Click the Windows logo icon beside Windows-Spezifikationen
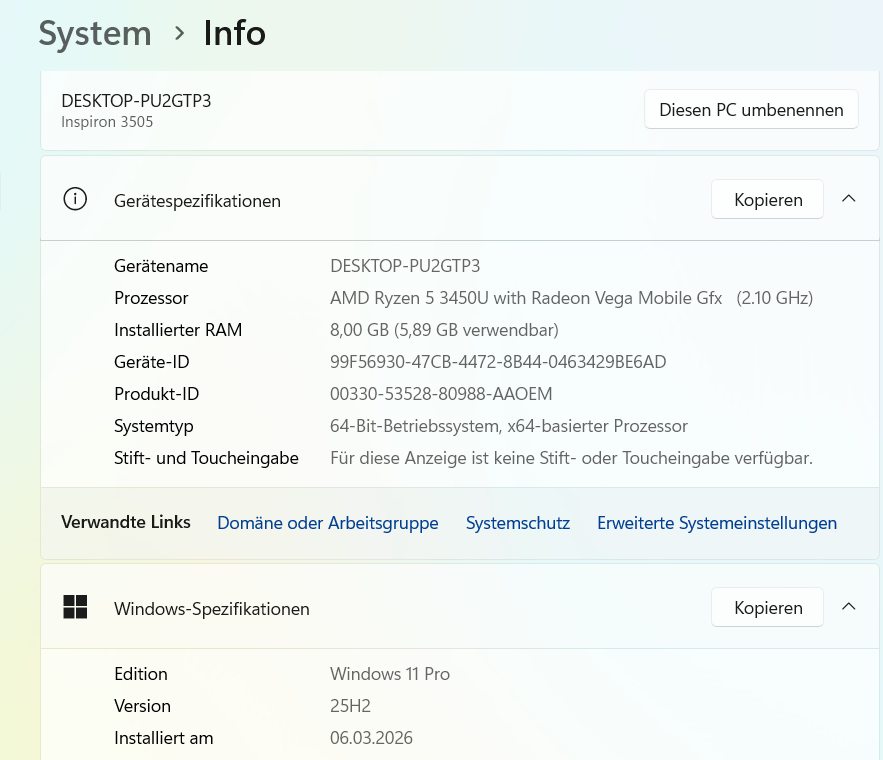 click(x=75, y=607)
